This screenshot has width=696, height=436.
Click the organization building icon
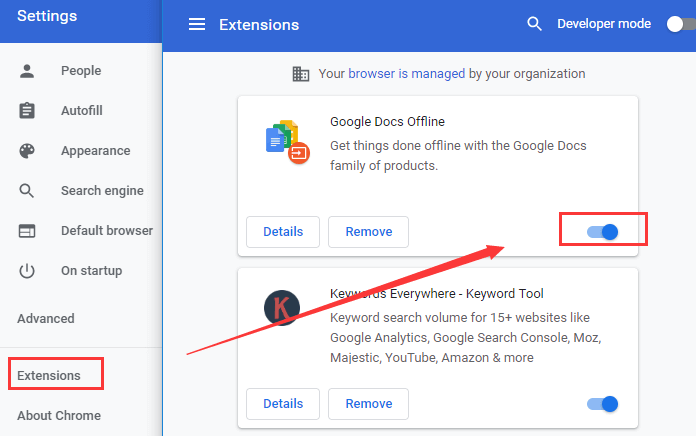tap(301, 74)
